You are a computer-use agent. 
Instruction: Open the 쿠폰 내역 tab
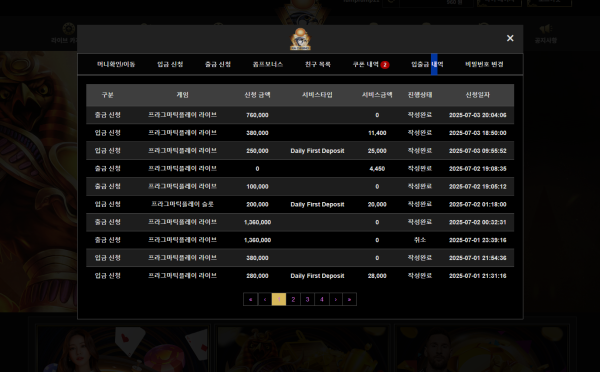[x=366, y=64]
